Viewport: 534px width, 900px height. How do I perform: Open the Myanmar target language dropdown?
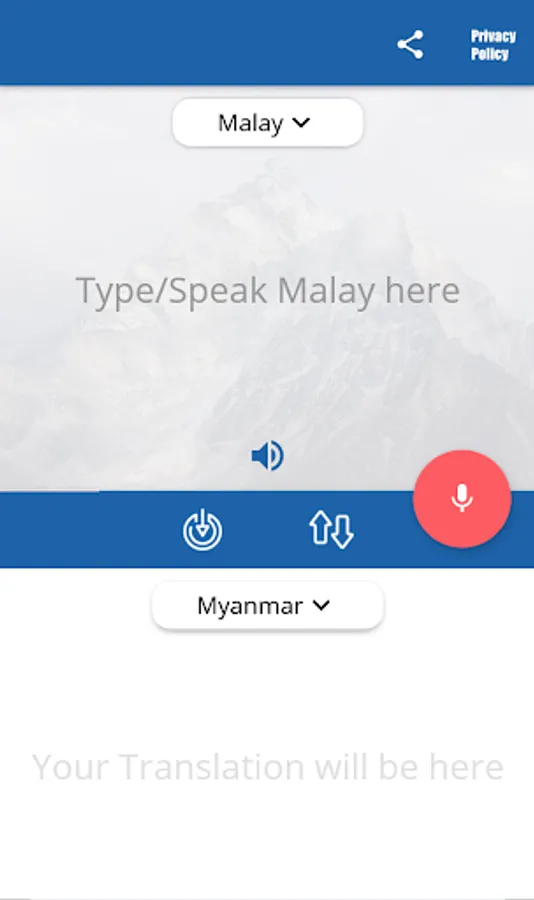click(x=268, y=606)
